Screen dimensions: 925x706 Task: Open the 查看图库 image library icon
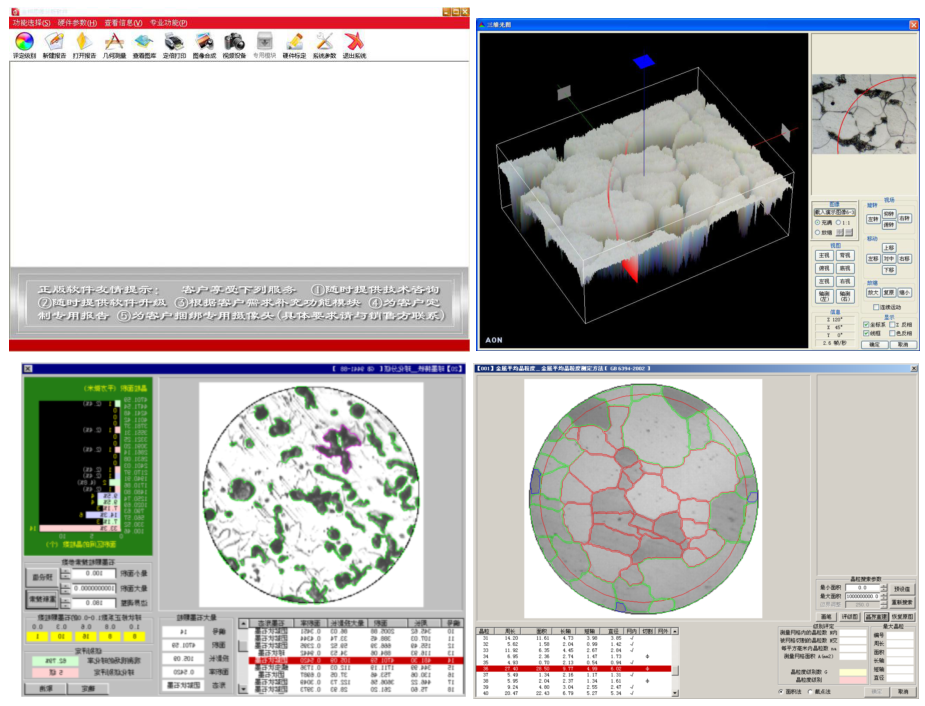pos(144,42)
